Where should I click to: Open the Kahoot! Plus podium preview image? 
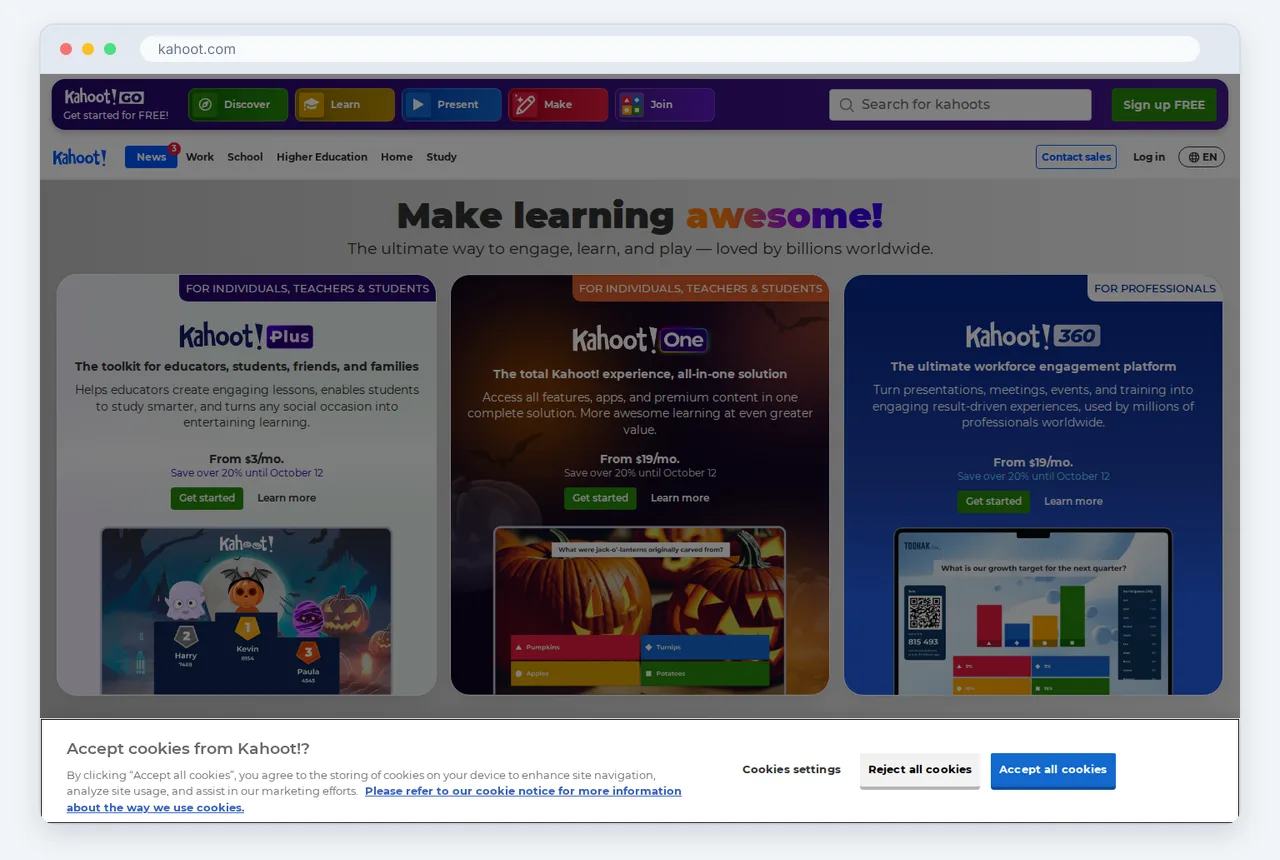tap(246, 611)
